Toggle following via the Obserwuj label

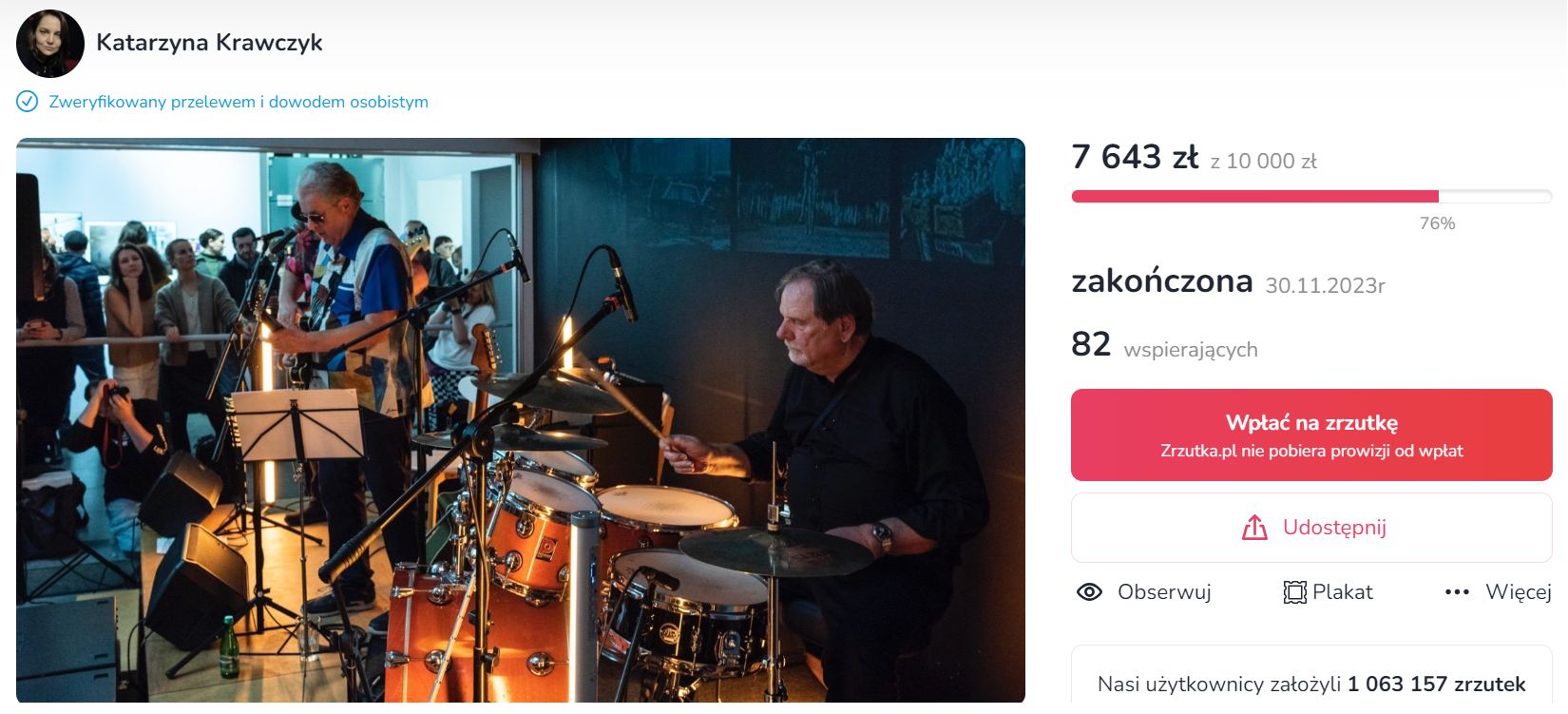pyautogui.click(x=1164, y=592)
